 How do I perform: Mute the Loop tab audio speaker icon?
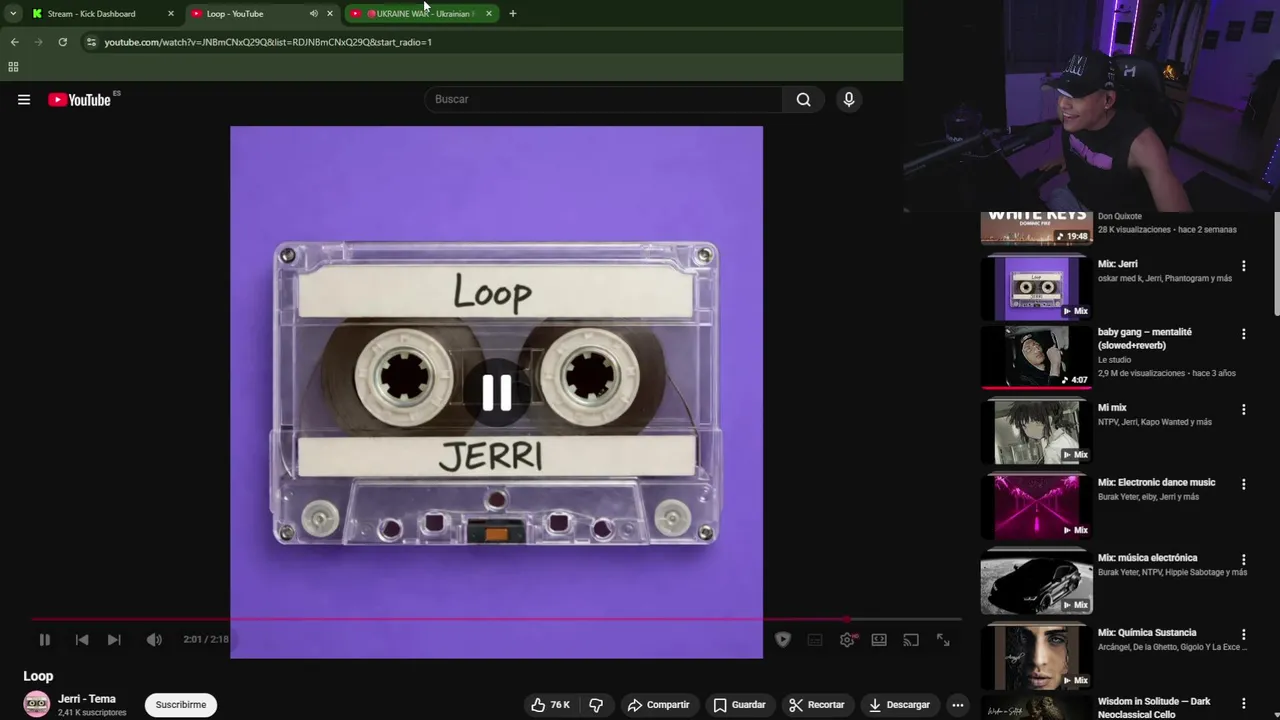313,14
